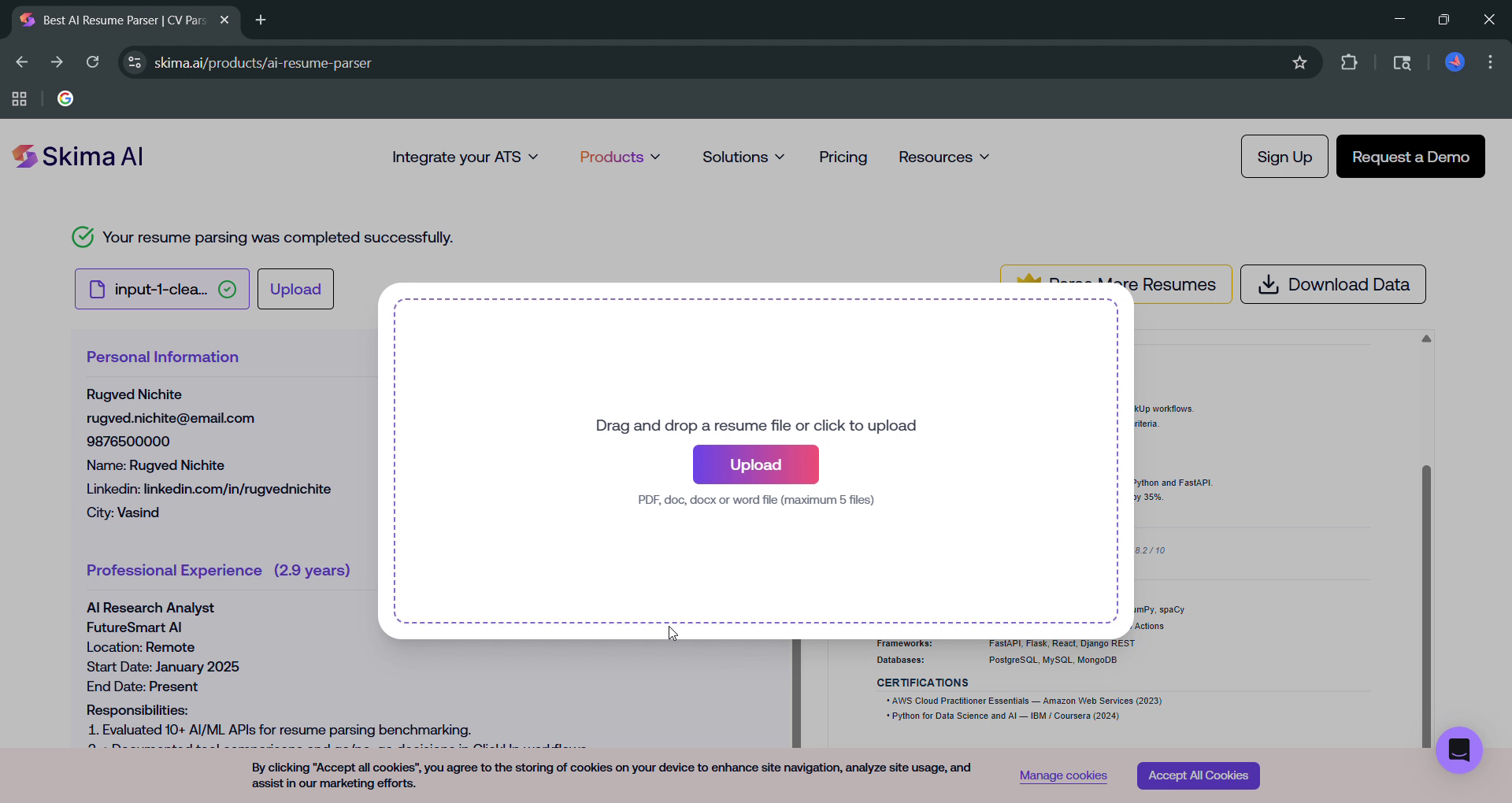Click the document icon on input-1-clea file
This screenshot has width=1512, height=803.
(97, 289)
